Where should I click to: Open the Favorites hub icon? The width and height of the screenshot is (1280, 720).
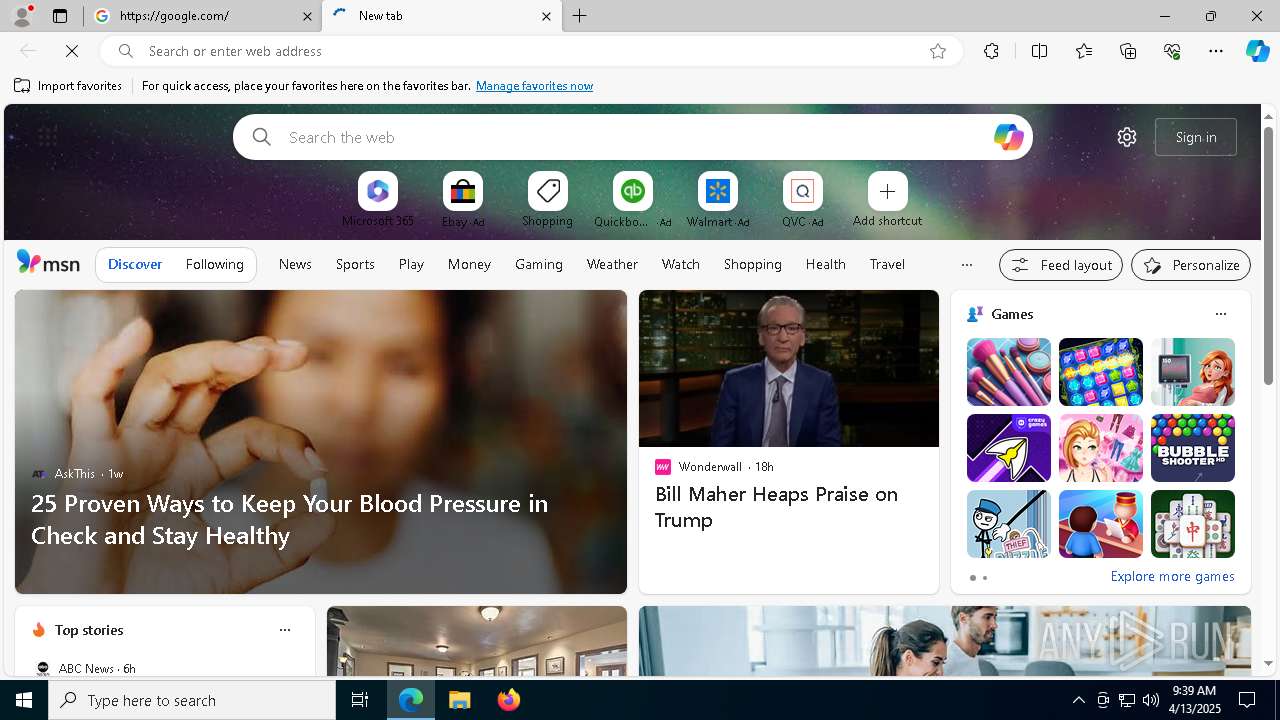pyautogui.click(x=1084, y=51)
